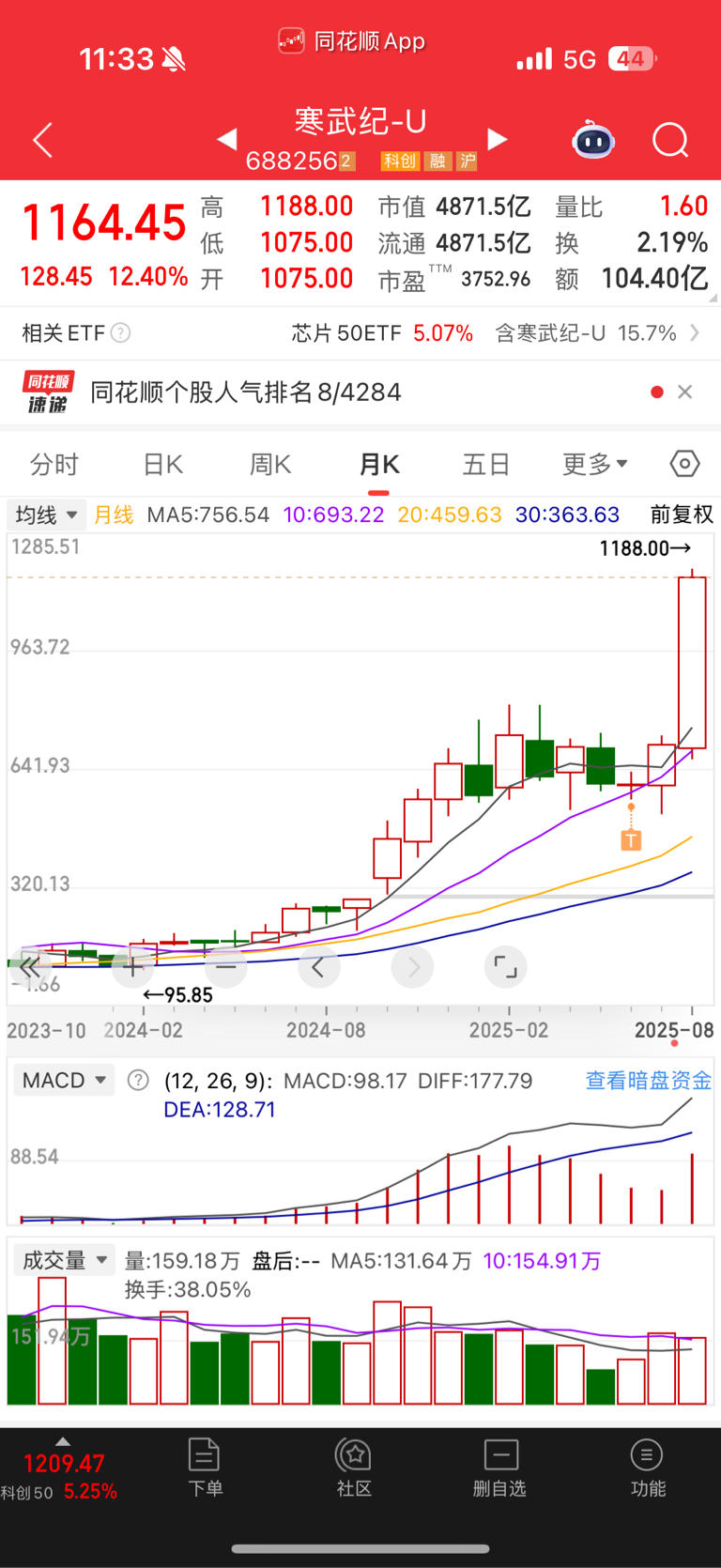Zoom out chart with minus button
The width and height of the screenshot is (721, 1568).
225,967
